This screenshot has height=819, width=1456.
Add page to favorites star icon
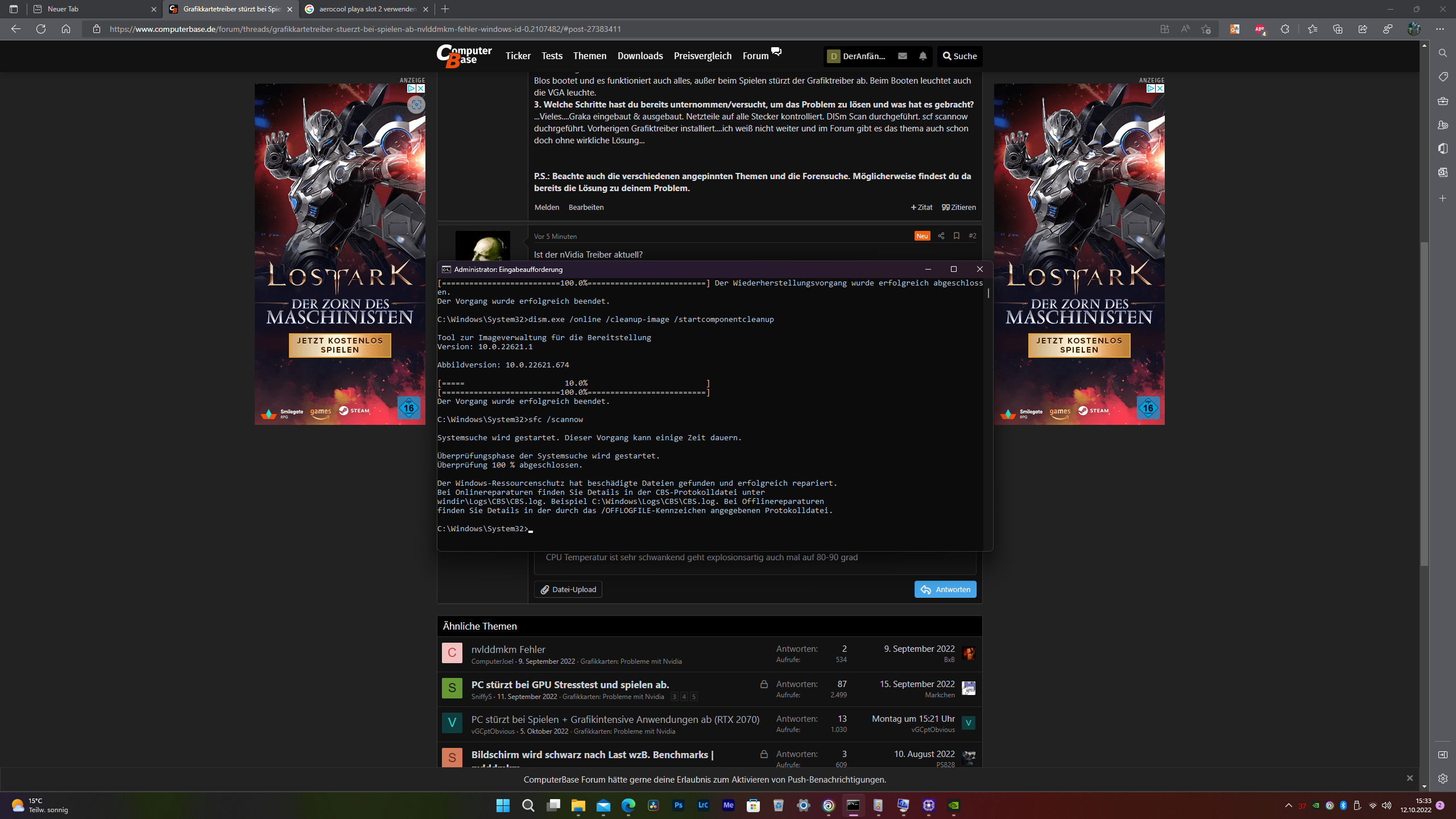click(1206, 29)
